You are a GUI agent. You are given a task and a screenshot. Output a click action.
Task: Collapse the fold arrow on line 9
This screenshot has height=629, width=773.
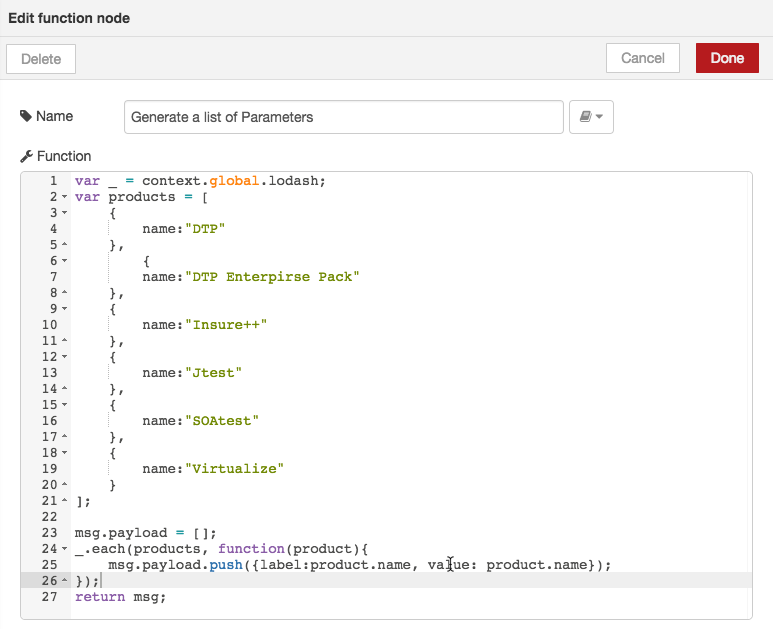click(65, 309)
